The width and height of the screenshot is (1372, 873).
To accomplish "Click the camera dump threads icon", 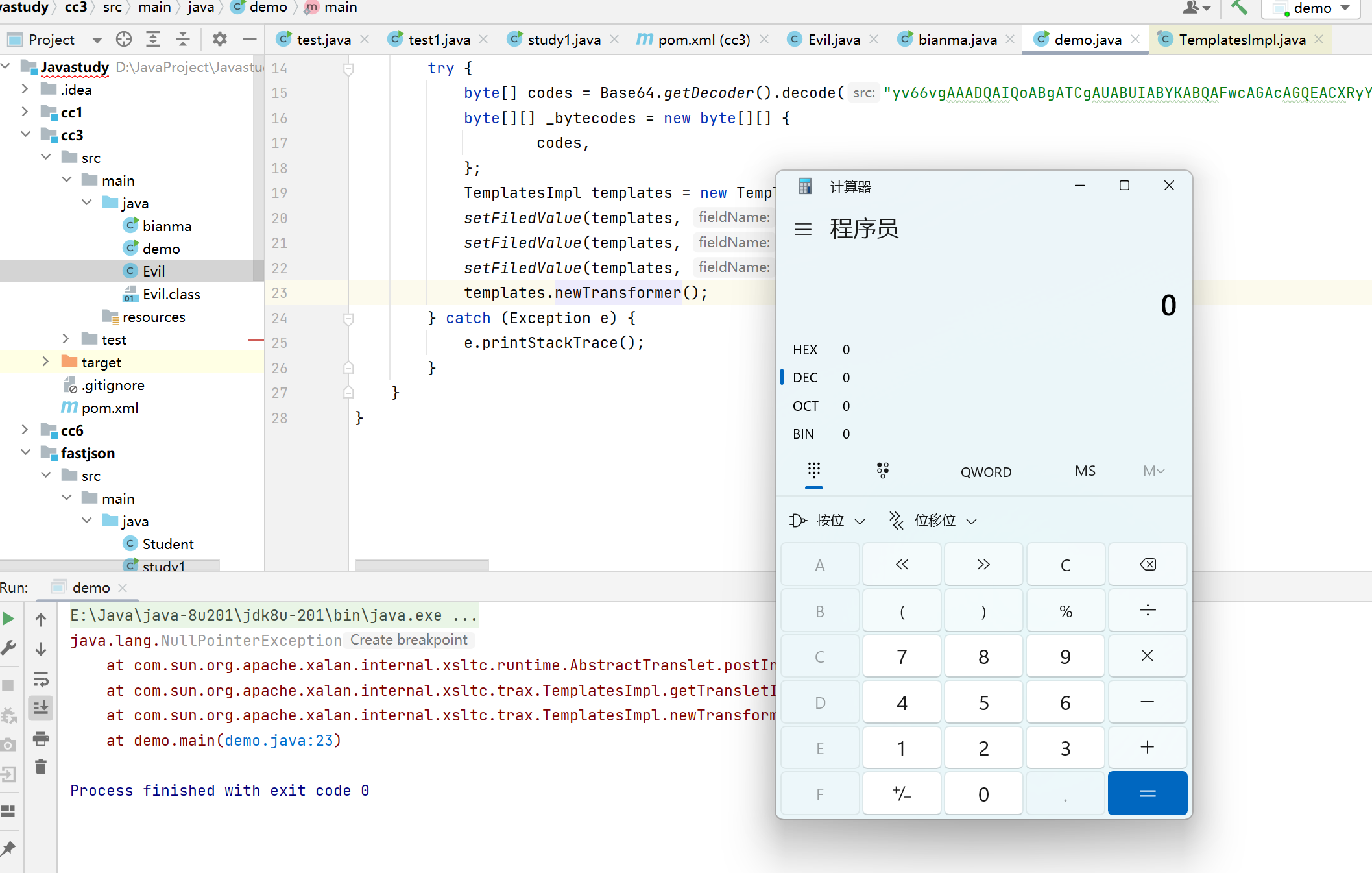I will click(x=8, y=744).
